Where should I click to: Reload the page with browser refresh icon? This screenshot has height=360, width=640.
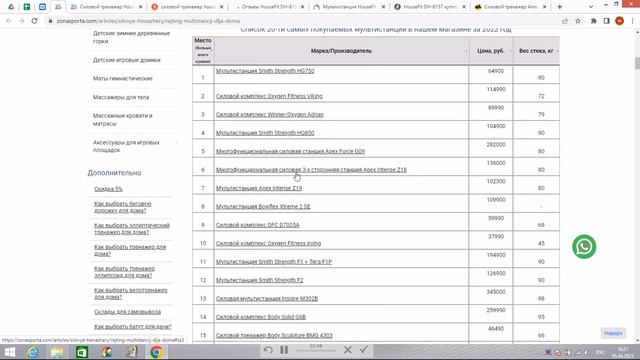[34, 21]
